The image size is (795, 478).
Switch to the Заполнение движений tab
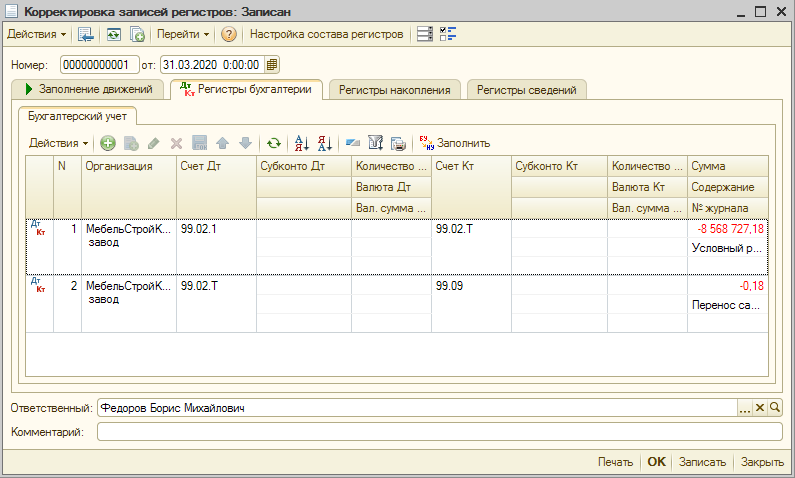(88, 89)
